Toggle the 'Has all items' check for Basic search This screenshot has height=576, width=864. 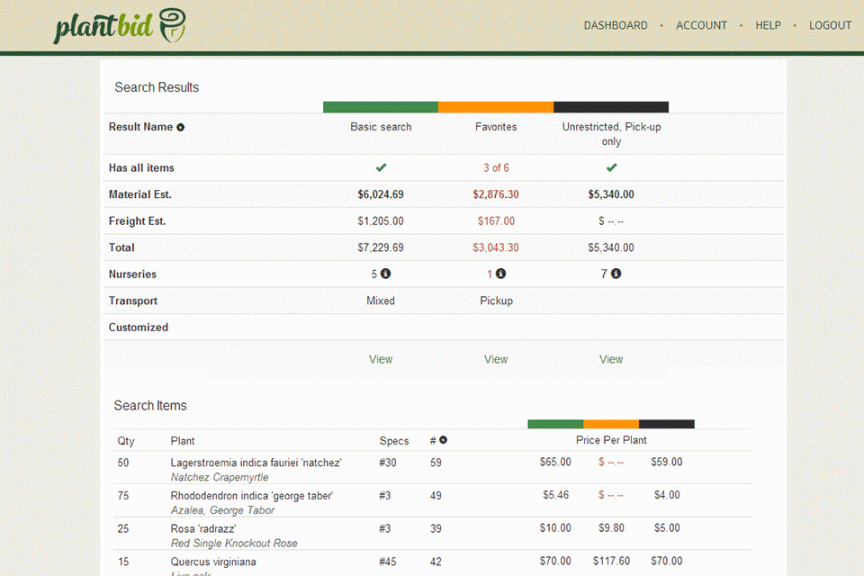tap(380, 167)
